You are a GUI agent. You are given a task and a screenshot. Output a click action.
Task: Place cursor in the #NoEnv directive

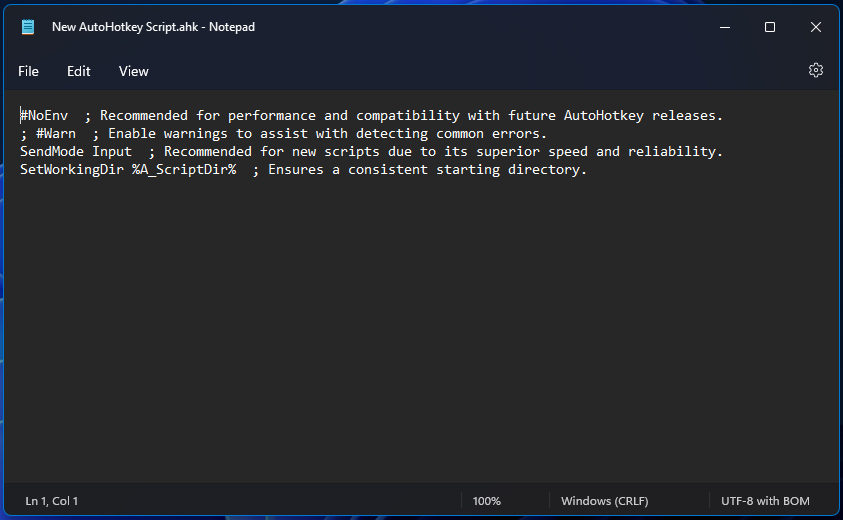pyautogui.click(x=44, y=116)
